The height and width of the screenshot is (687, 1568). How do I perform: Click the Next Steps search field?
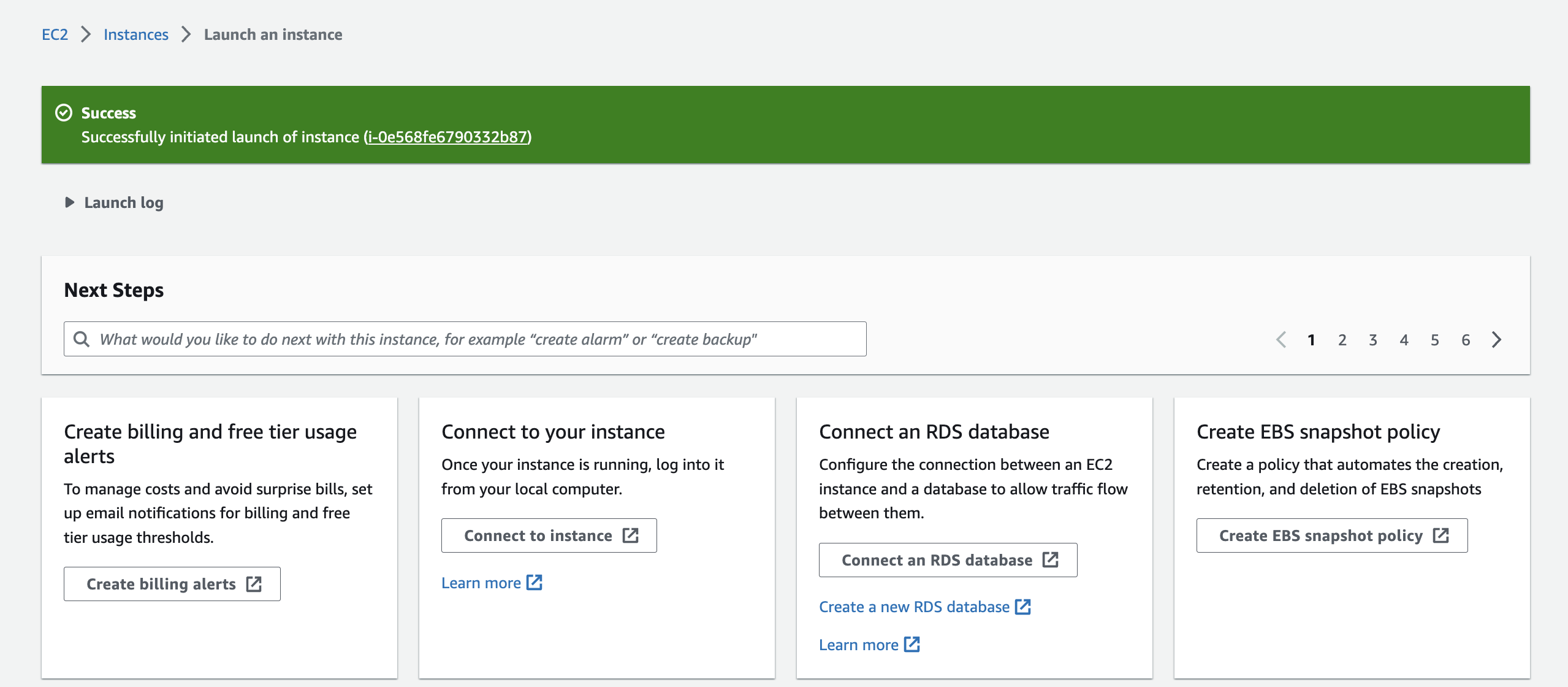pos(465,339)
